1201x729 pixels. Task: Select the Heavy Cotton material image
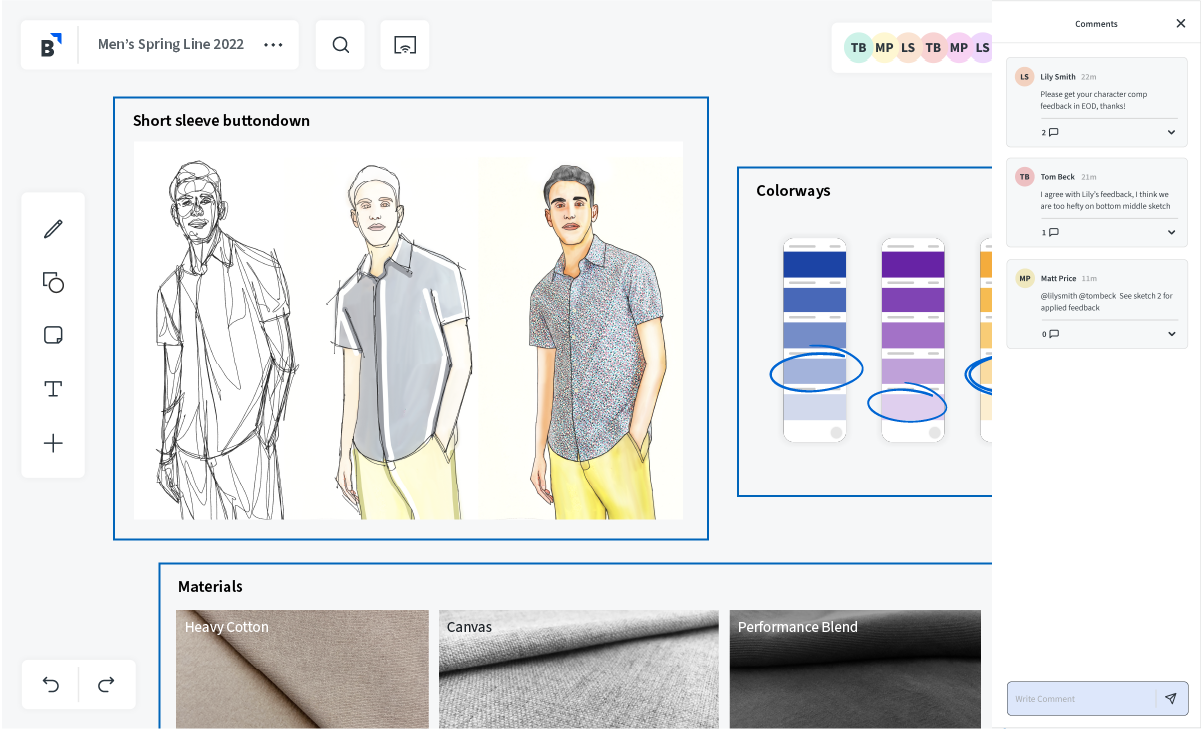point(302,669)
